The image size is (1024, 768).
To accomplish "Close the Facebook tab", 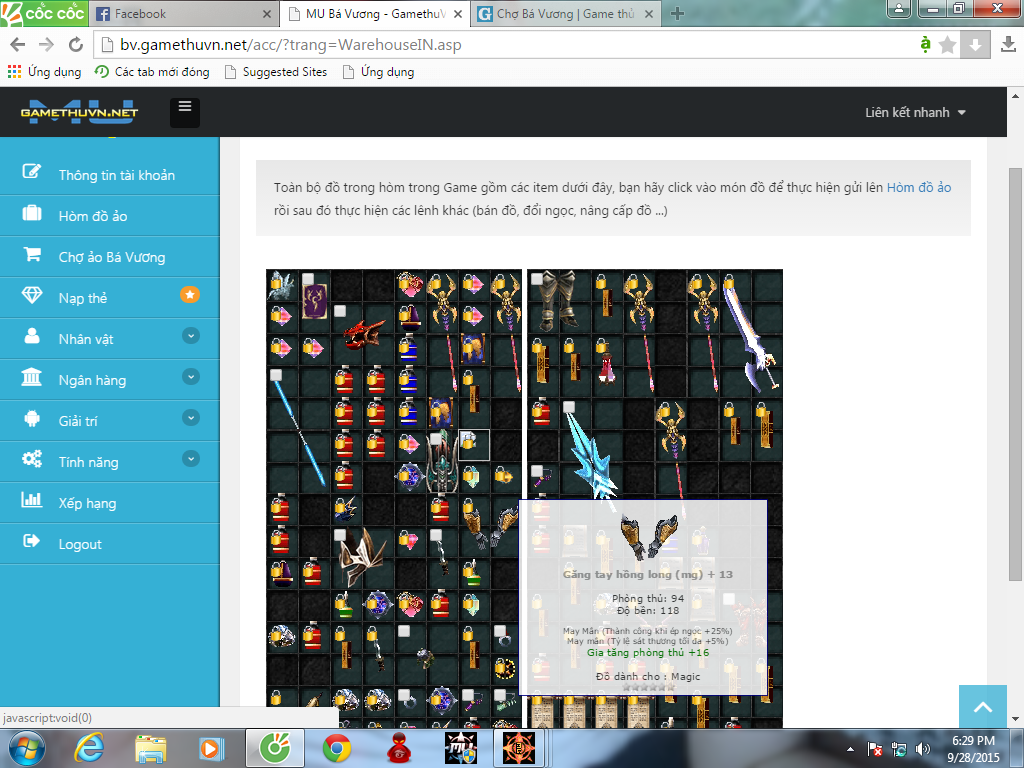I will click(266, 14).
